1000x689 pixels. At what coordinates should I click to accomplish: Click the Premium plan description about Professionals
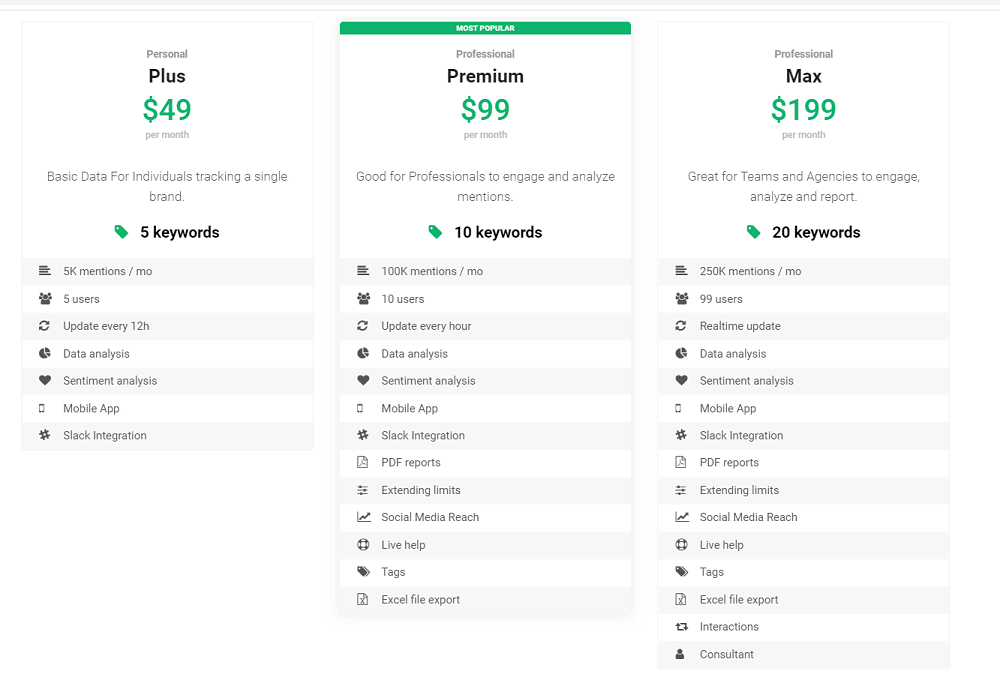[485, 186]
